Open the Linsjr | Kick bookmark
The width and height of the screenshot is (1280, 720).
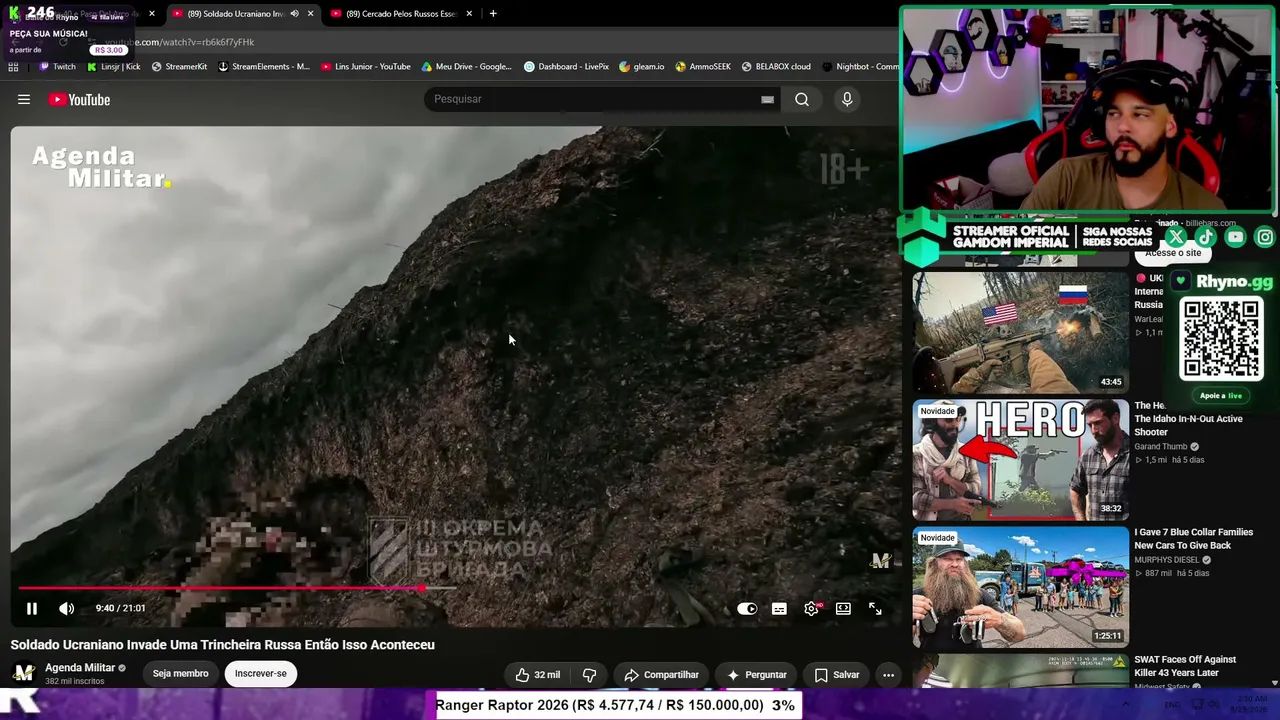(x=114, y=67)
